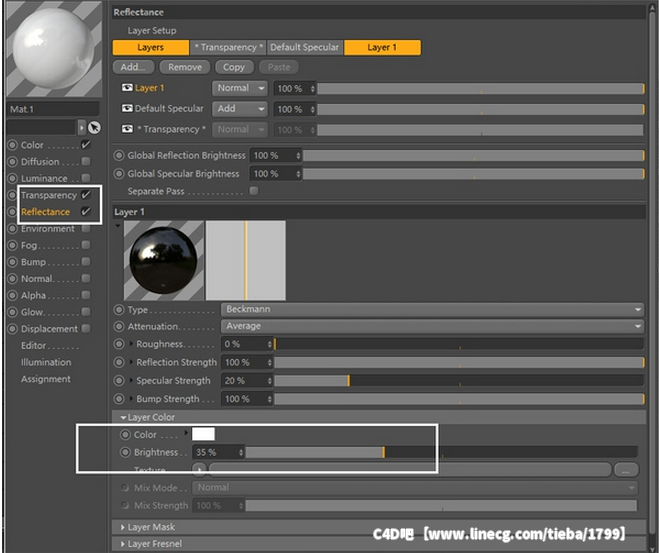Expand the Reflection Strength triangle
This screenshot has height=553, width=659.
[x=131, y=361]
